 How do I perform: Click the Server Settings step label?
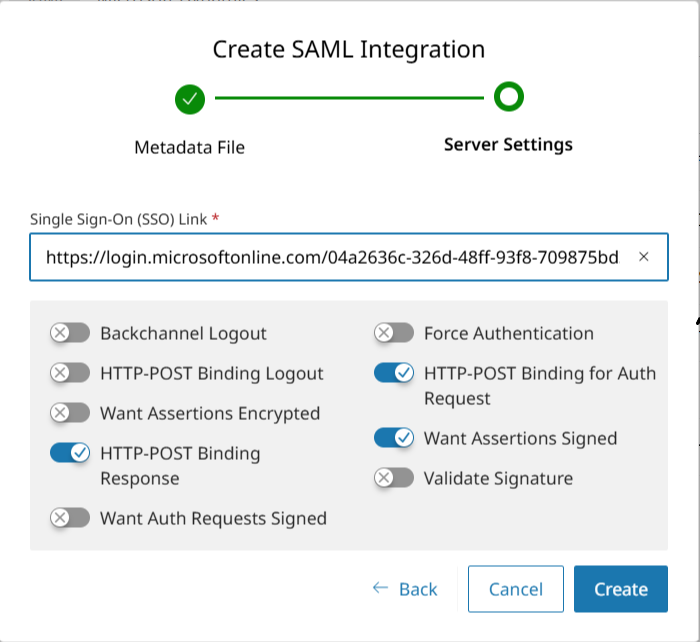click(508, 145)
